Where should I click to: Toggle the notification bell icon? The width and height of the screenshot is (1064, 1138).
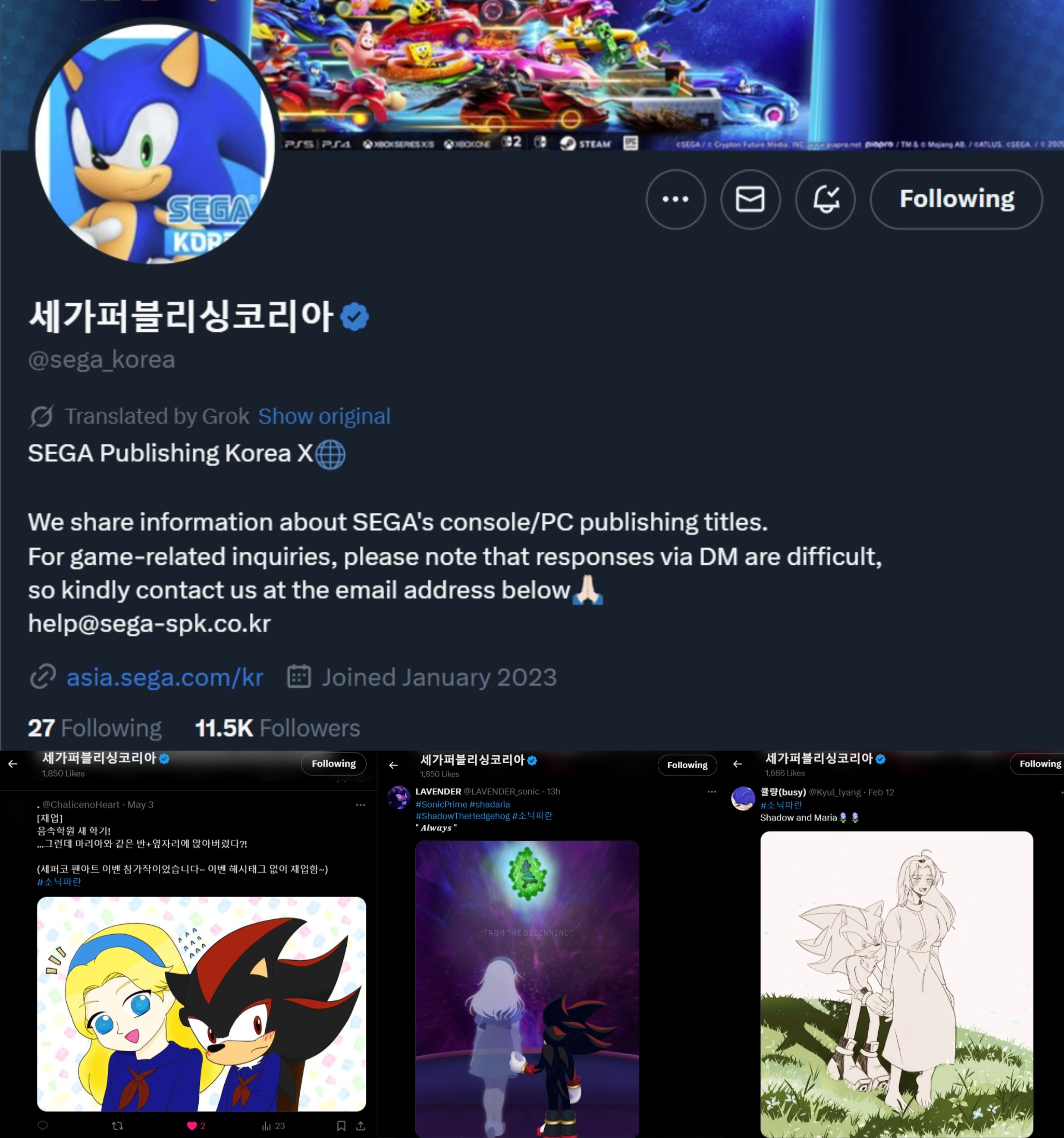[825, 199]
